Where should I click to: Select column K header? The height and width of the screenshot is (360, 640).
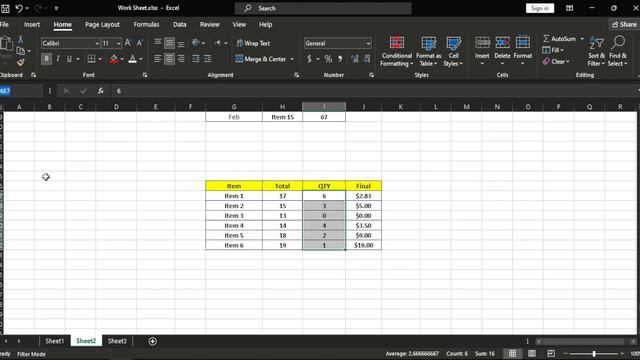[x=400, y=107]
